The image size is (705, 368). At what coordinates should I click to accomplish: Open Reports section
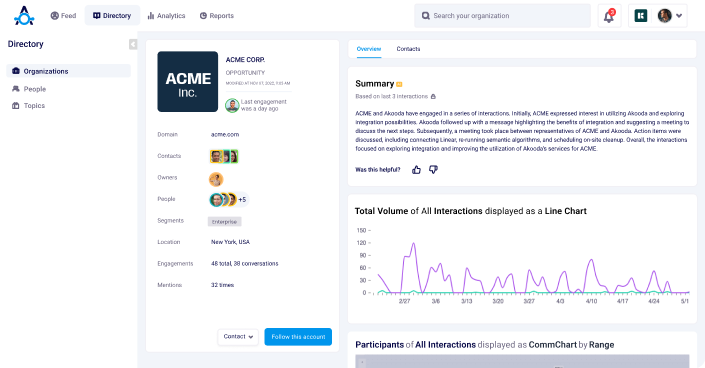pos(217,16)
